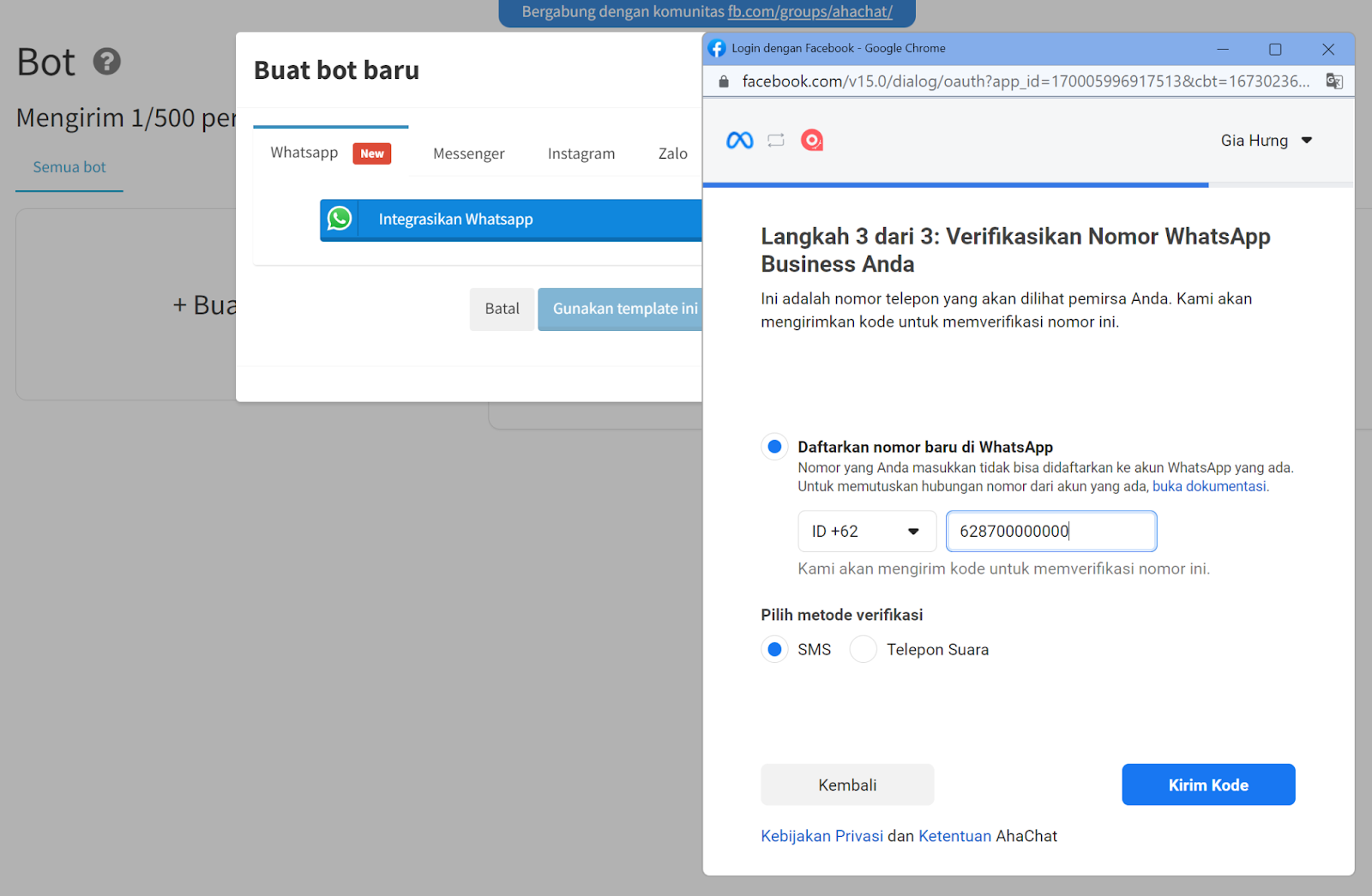
Task: Click the Buat bot baru heading
Action: click(336, 70)
